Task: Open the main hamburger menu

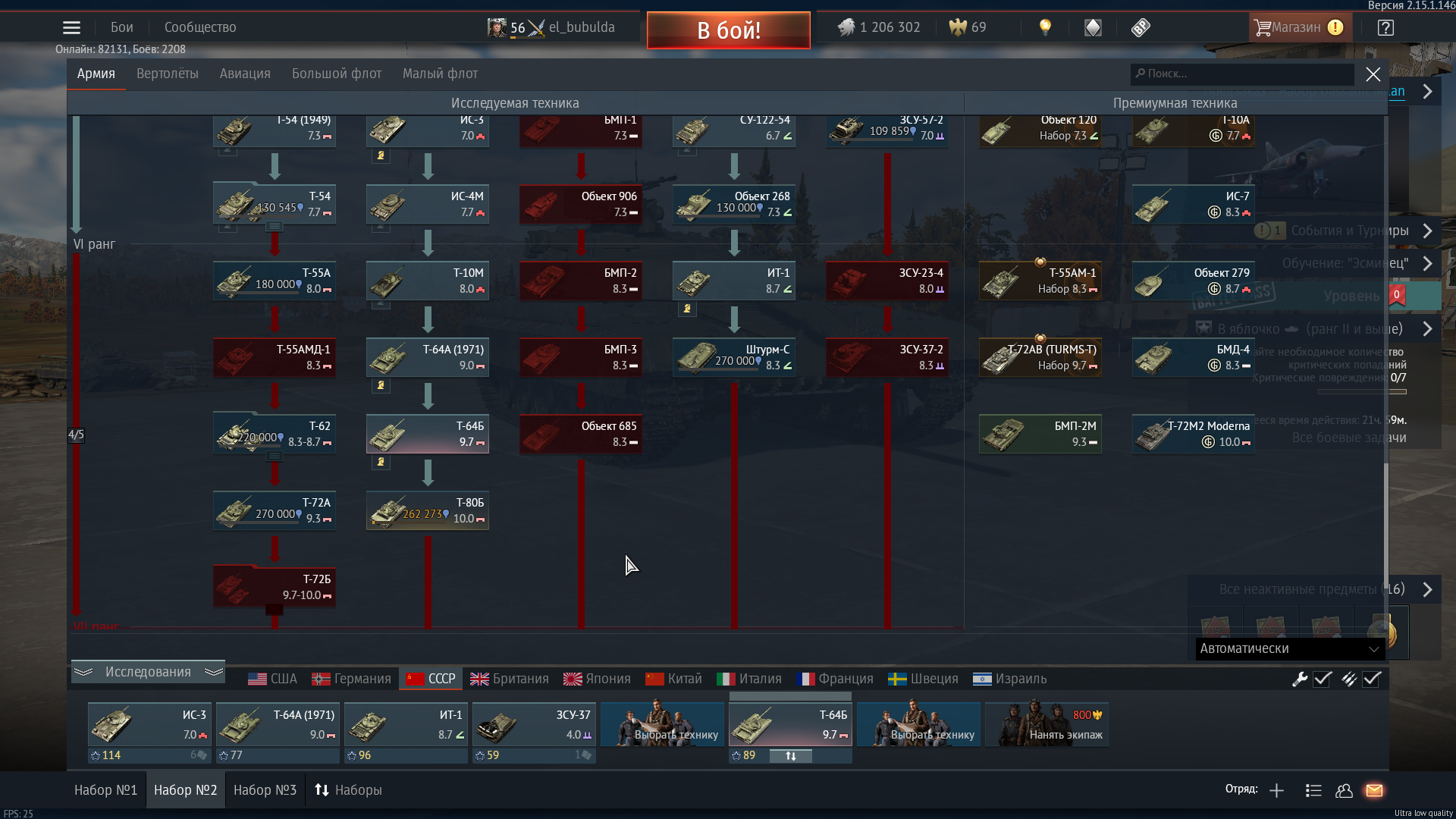Action: 71,28
